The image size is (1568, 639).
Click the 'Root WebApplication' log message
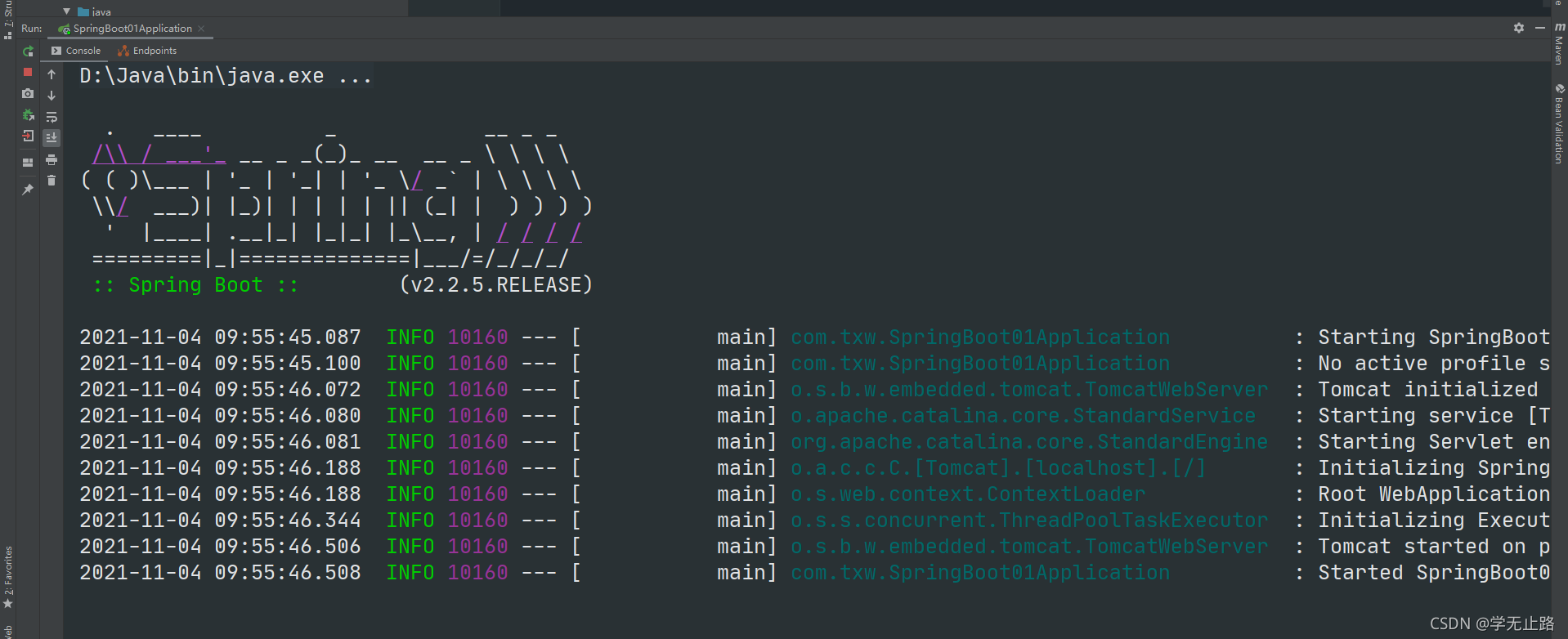(x=1434, y=494)
